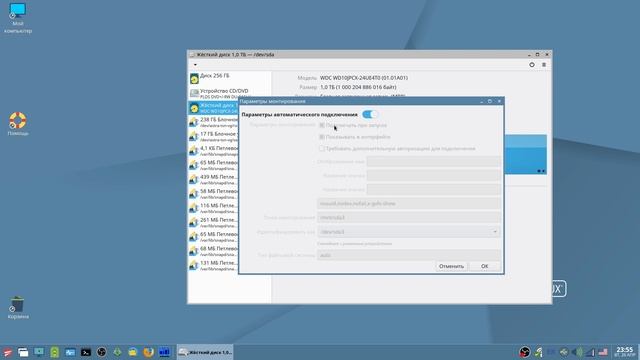Select '238 ГБ Блочное' device entry

click(x=213, y=122)
